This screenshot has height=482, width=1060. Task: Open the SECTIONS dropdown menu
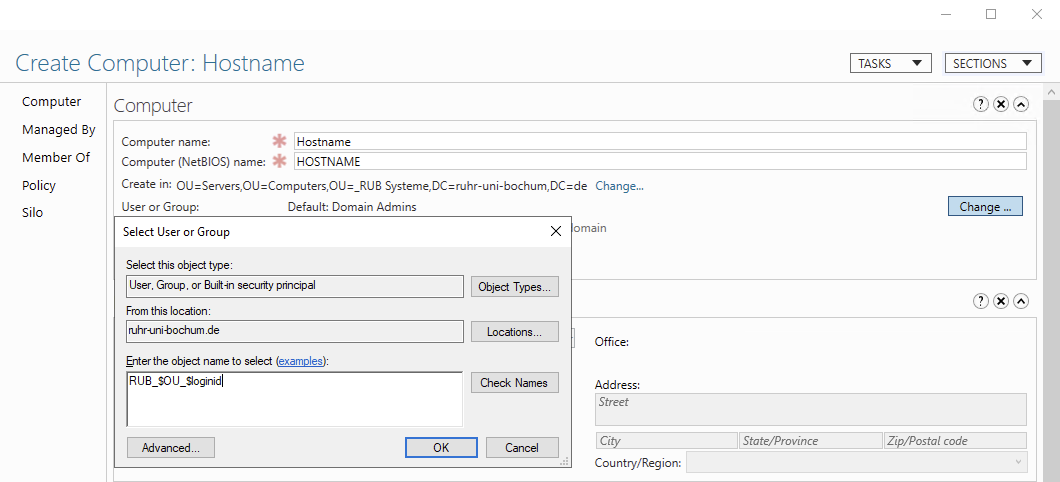pos(992,64)
